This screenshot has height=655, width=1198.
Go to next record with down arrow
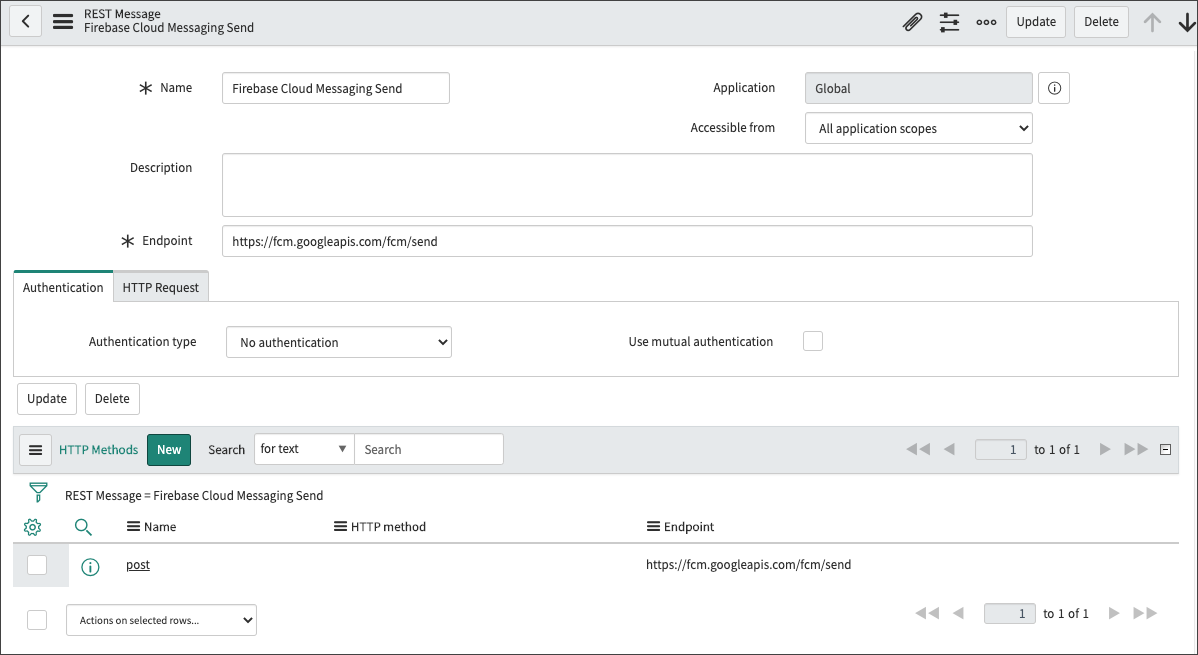(x=1187, y=22)
